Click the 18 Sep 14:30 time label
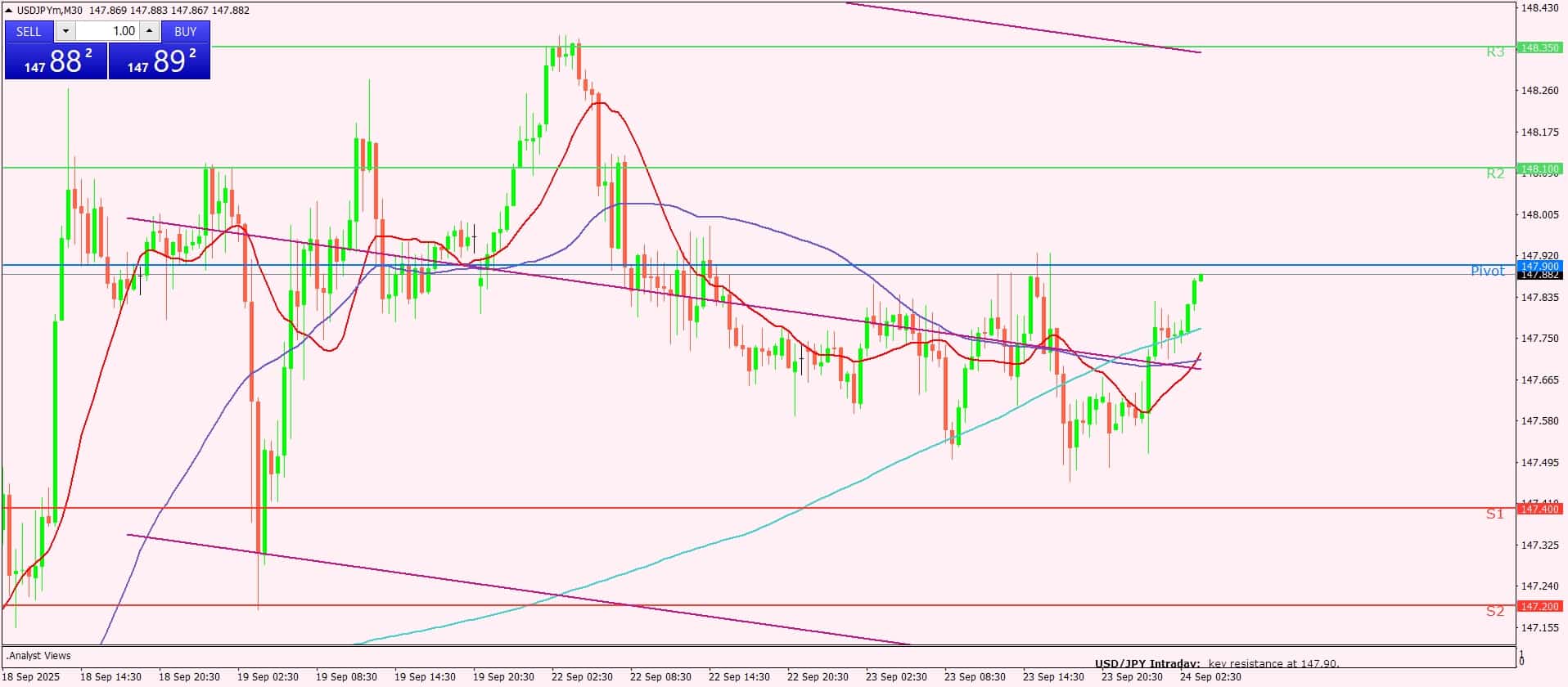Viewport: 1568px width, 687px height. click(x=110, y=677)
